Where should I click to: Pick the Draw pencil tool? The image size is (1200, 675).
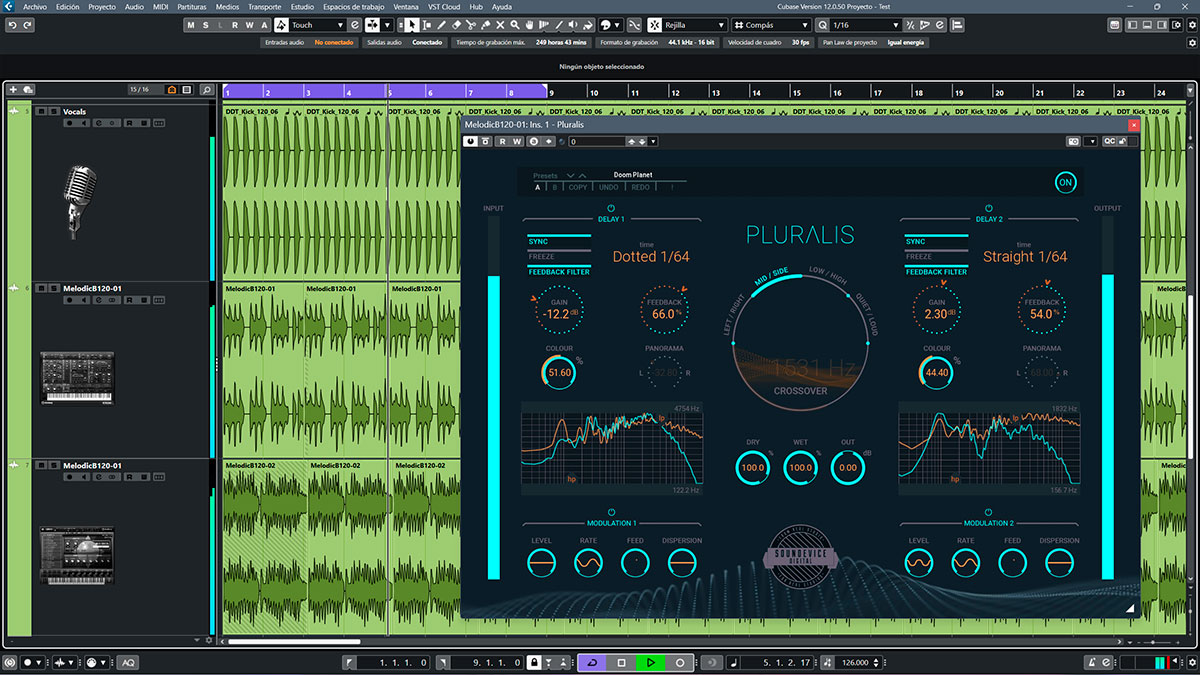(441, 25)
